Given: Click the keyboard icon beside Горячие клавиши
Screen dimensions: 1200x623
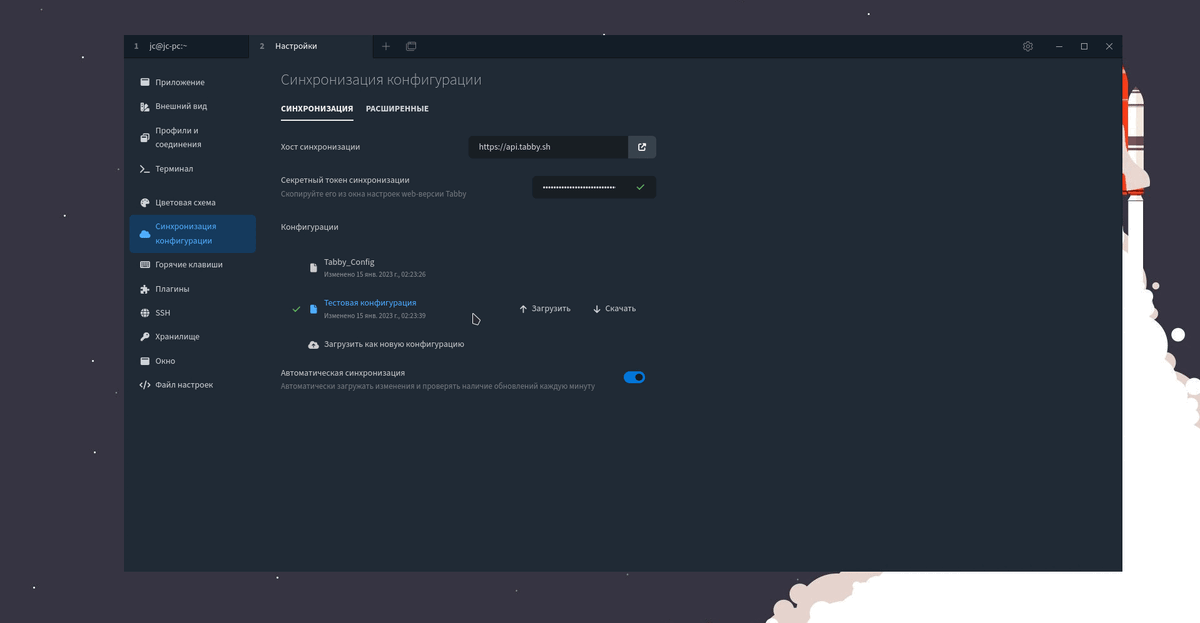Looking at the screenshot, I should tap(145, 265).
